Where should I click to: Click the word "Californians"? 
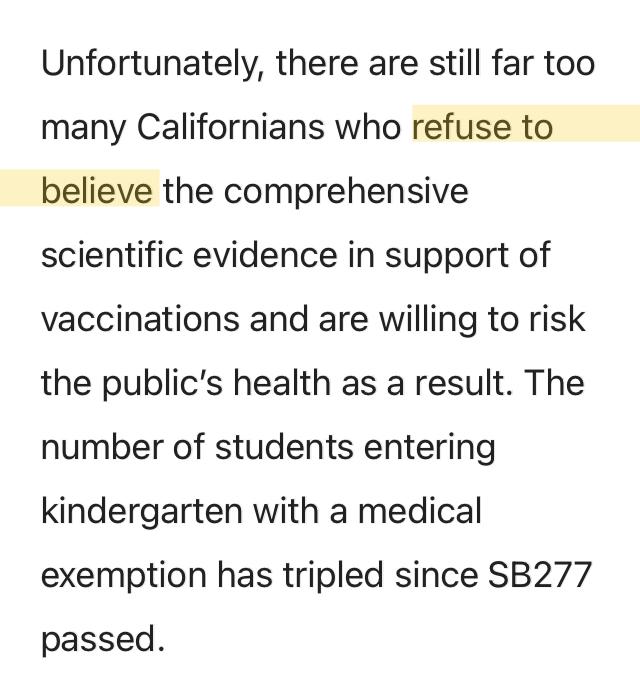click(x=230, y=127)
